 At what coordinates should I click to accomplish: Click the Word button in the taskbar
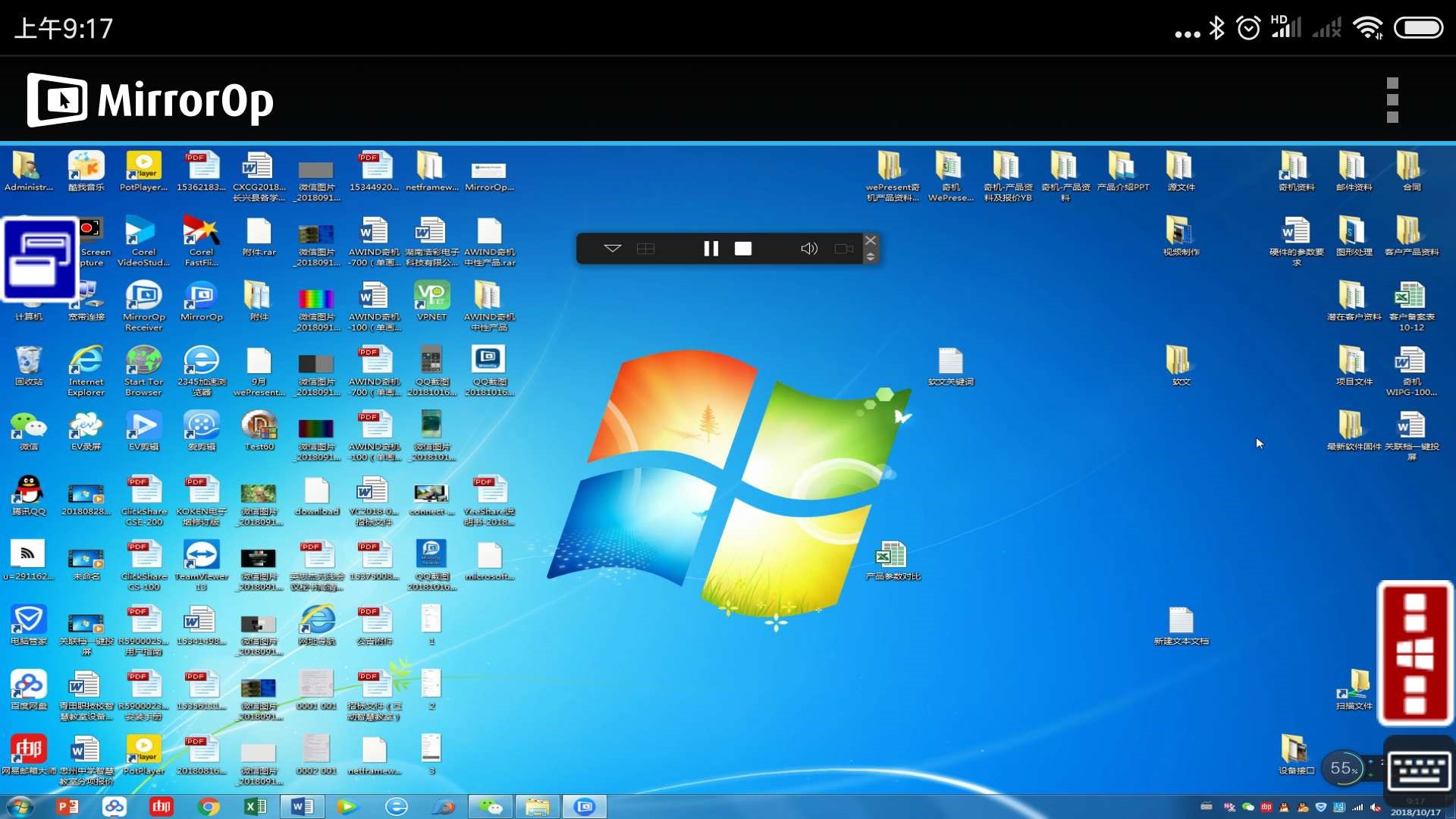(x=302, y=806)
